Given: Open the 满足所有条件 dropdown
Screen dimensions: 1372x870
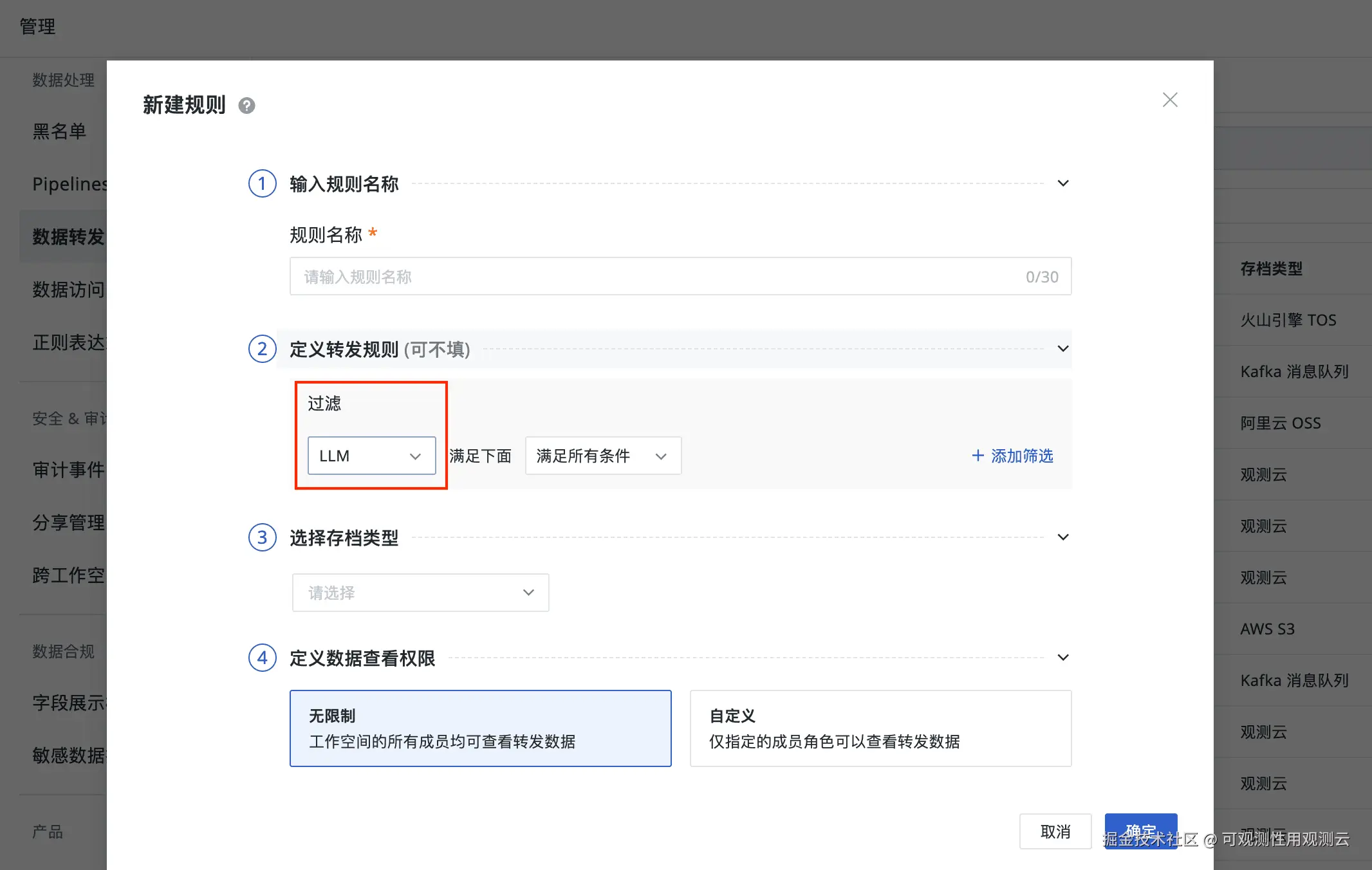Looking at the screenshot, I should tap(602, 456).
